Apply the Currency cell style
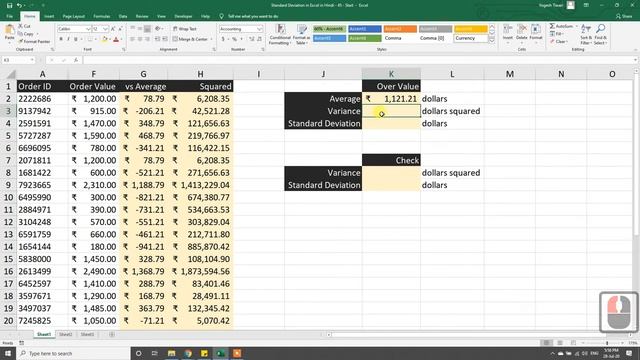Viewport: 640px width, 360px height. [471, 38]
